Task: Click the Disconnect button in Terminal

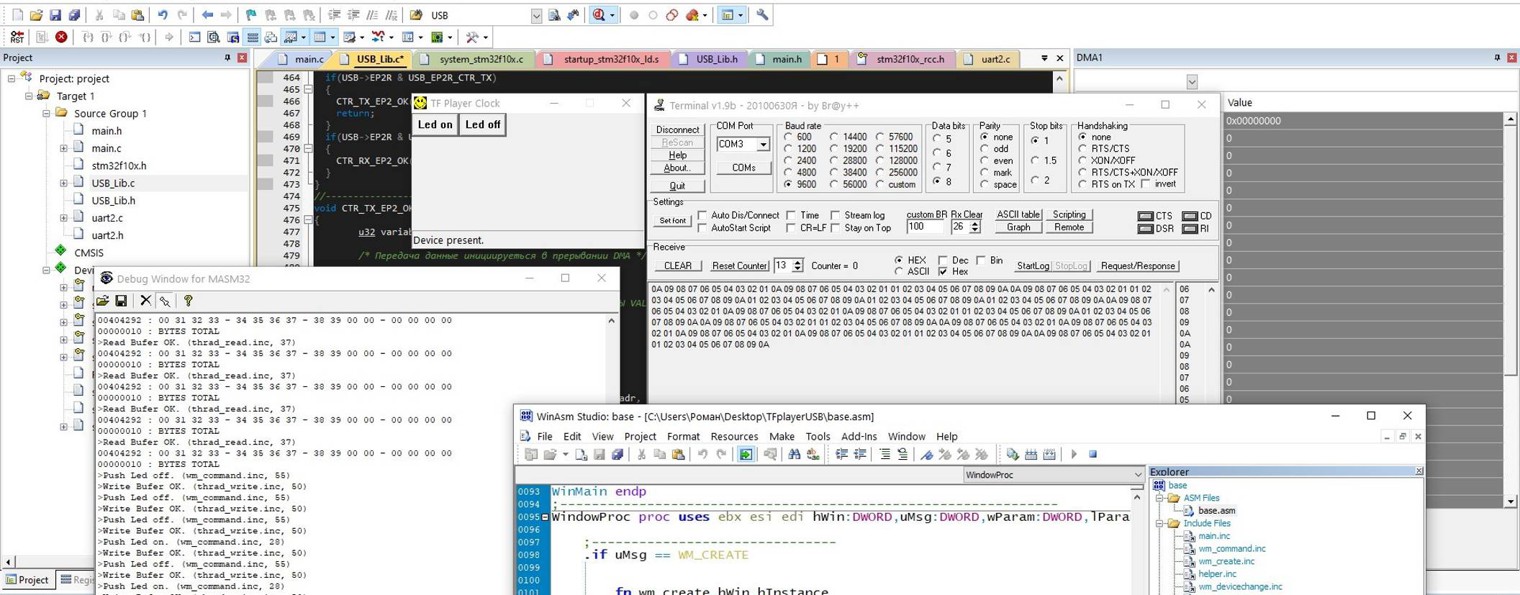Action: [x=677, y=130]
